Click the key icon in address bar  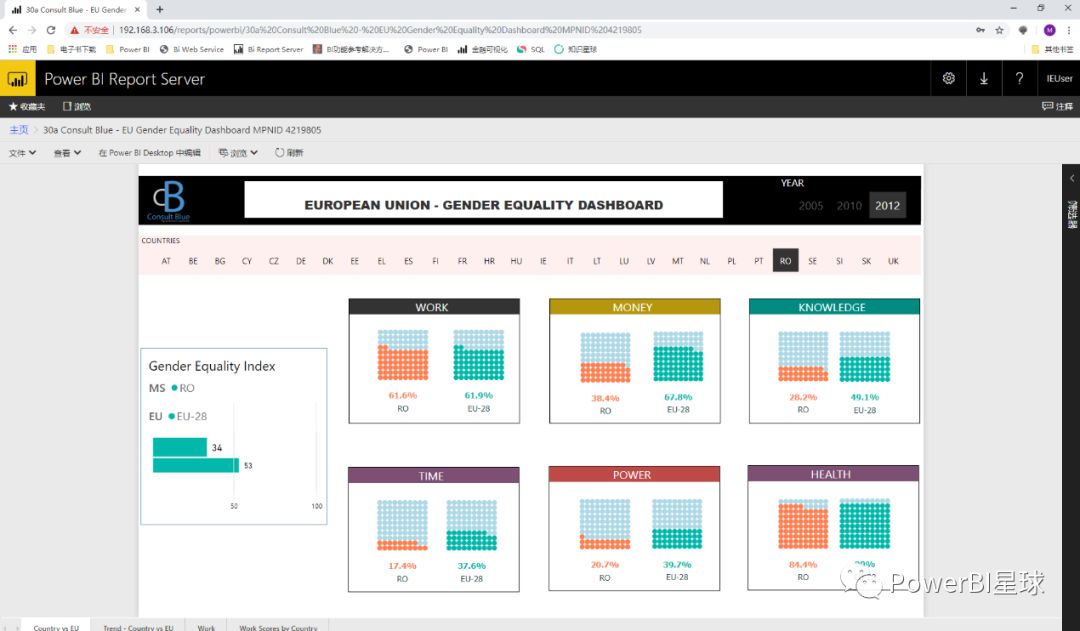click(979, 30)
